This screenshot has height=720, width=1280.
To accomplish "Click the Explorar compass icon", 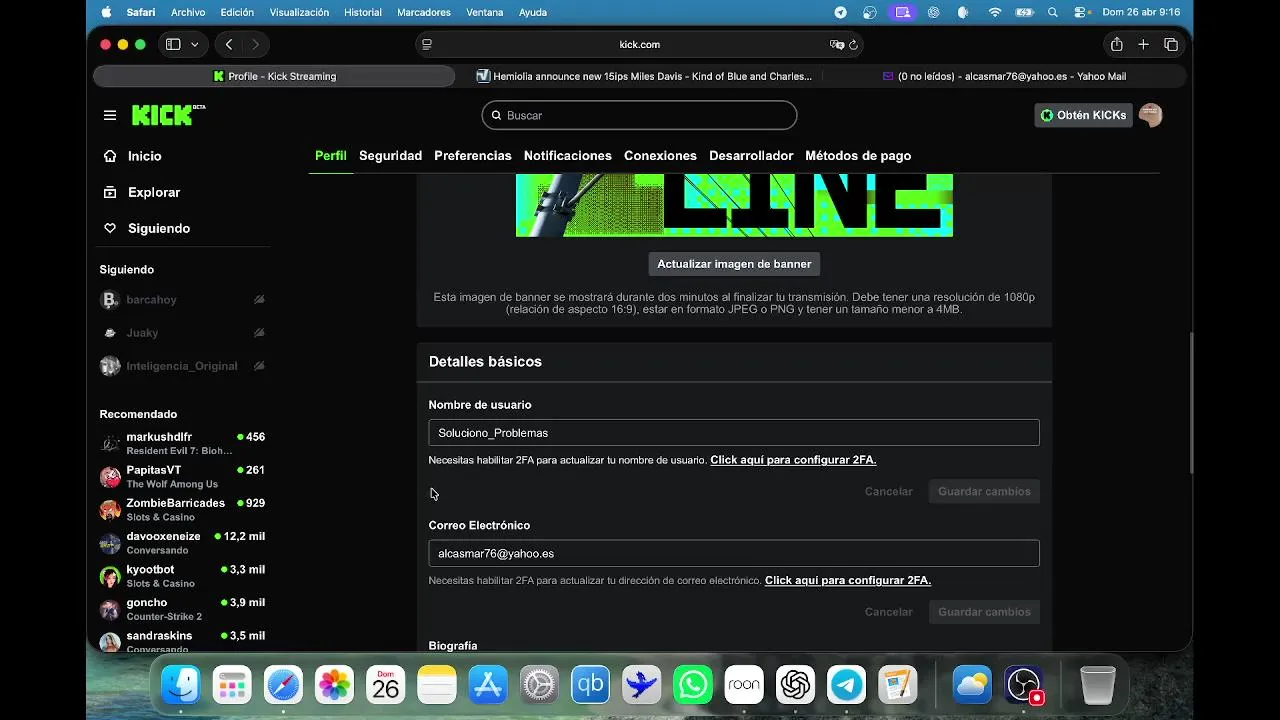I will click(x=110, y=192).
